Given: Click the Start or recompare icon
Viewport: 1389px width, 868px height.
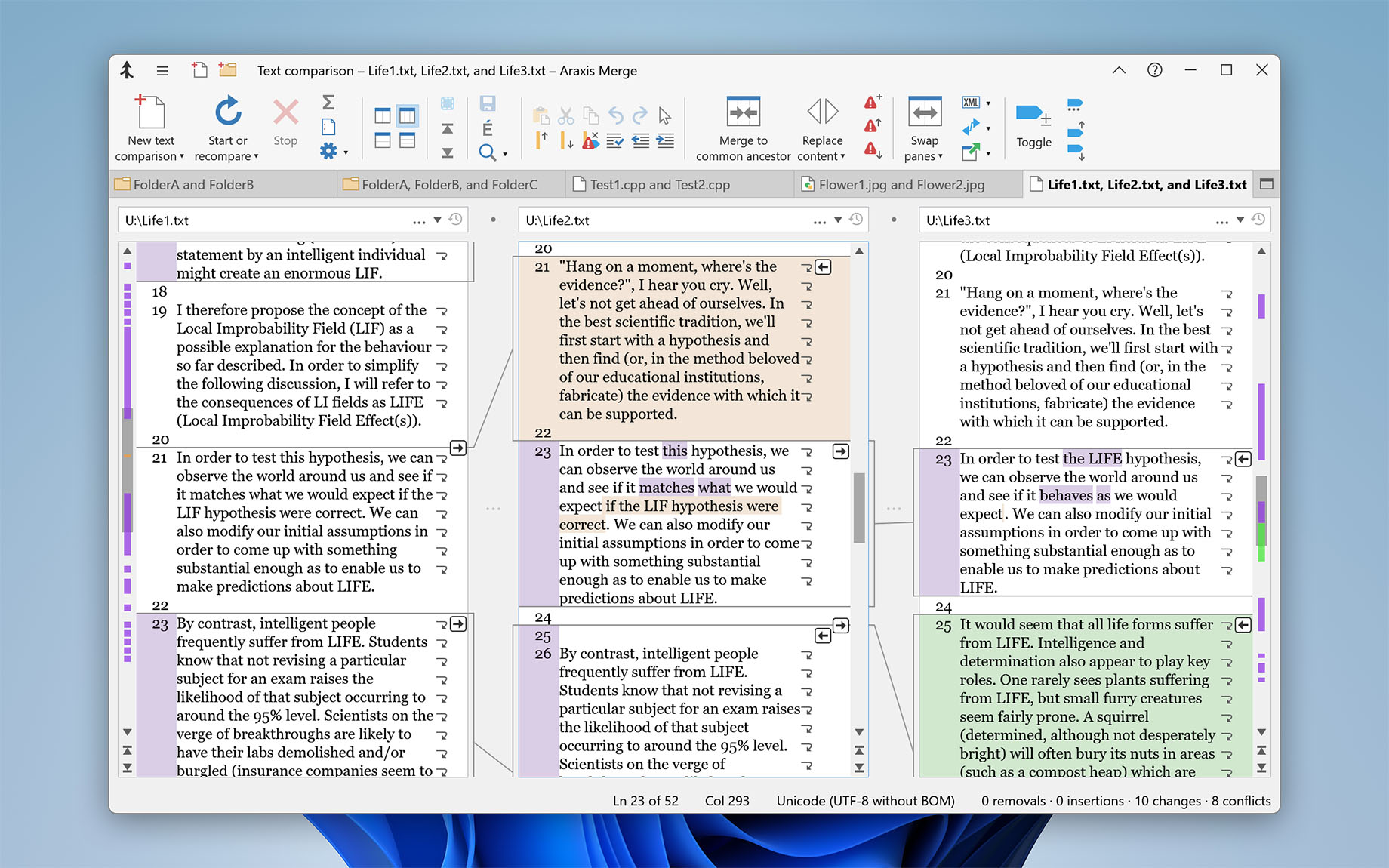Looking at the screenshot, I should tap(227, 112).
